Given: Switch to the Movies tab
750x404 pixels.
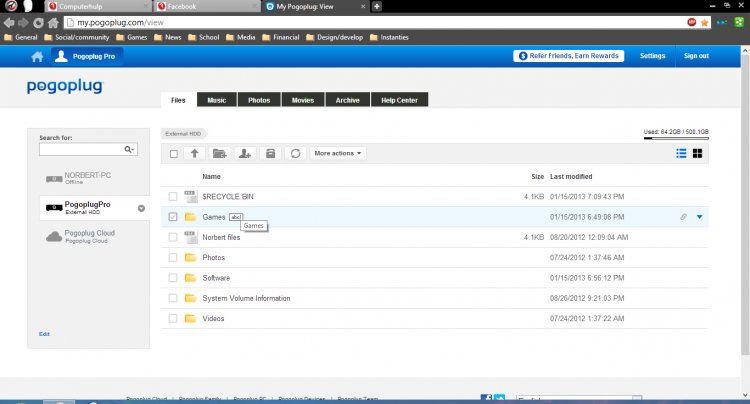Looking at the screenshot, I should pyautogui.click(x=303, y=100).
